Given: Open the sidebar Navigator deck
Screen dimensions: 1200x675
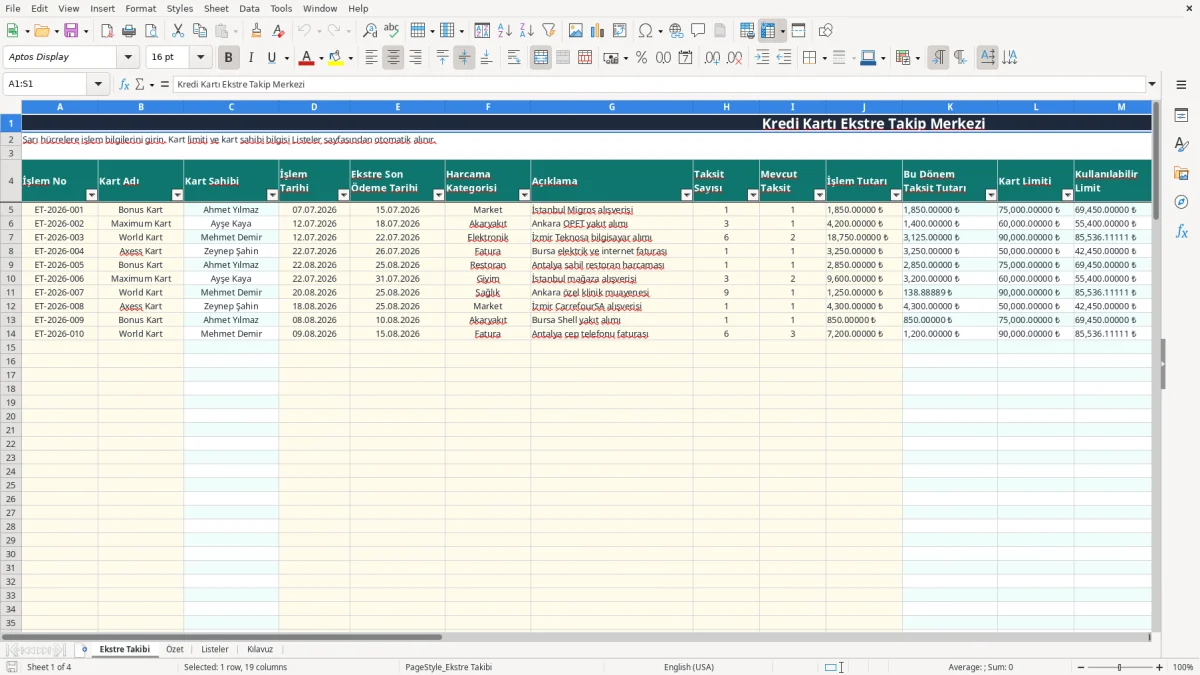Looking at the screenshot, I should point(1181,202).
